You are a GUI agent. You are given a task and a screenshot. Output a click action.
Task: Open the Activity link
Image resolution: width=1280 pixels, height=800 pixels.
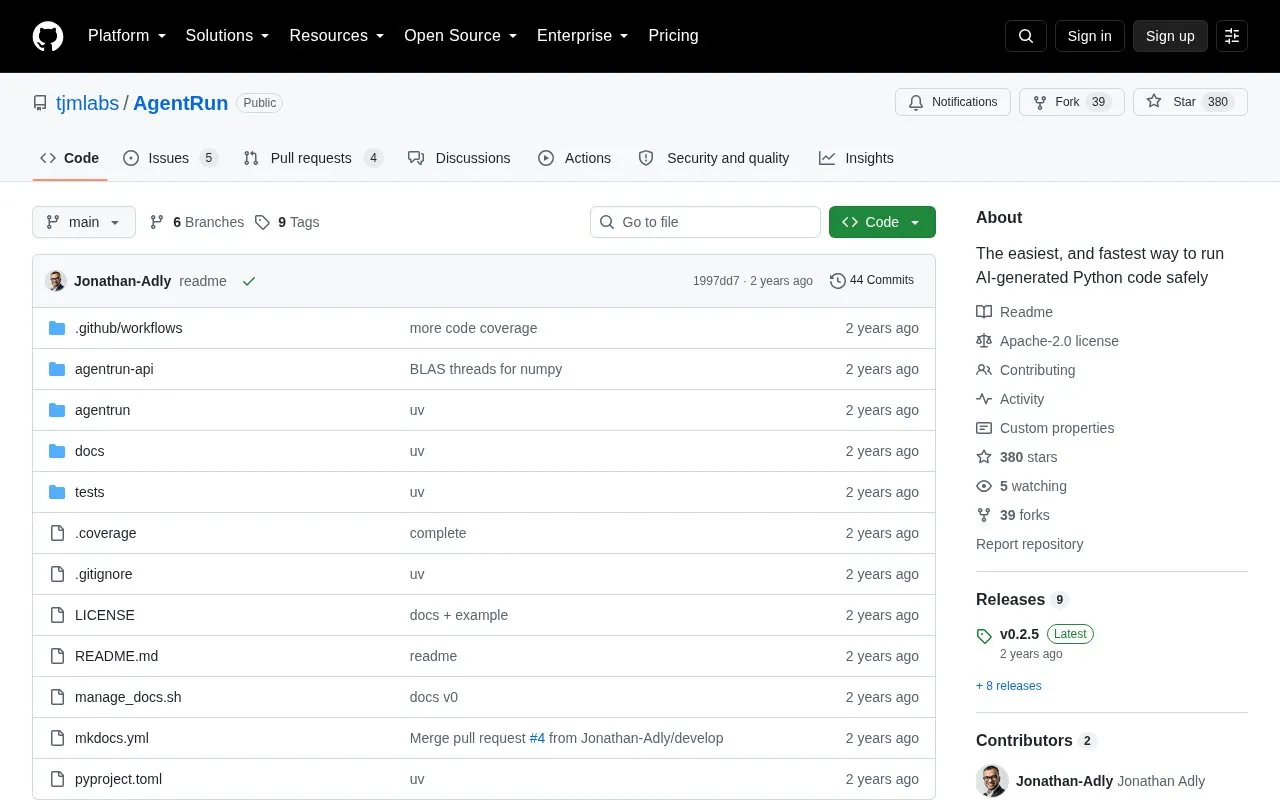click(x=1010, y=399)
